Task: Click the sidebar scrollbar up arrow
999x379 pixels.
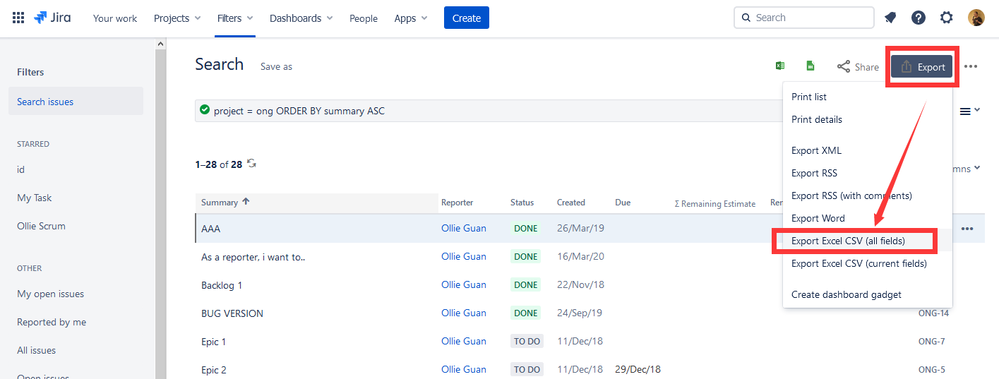Action: pyautogui.click(x=161, y=43)
